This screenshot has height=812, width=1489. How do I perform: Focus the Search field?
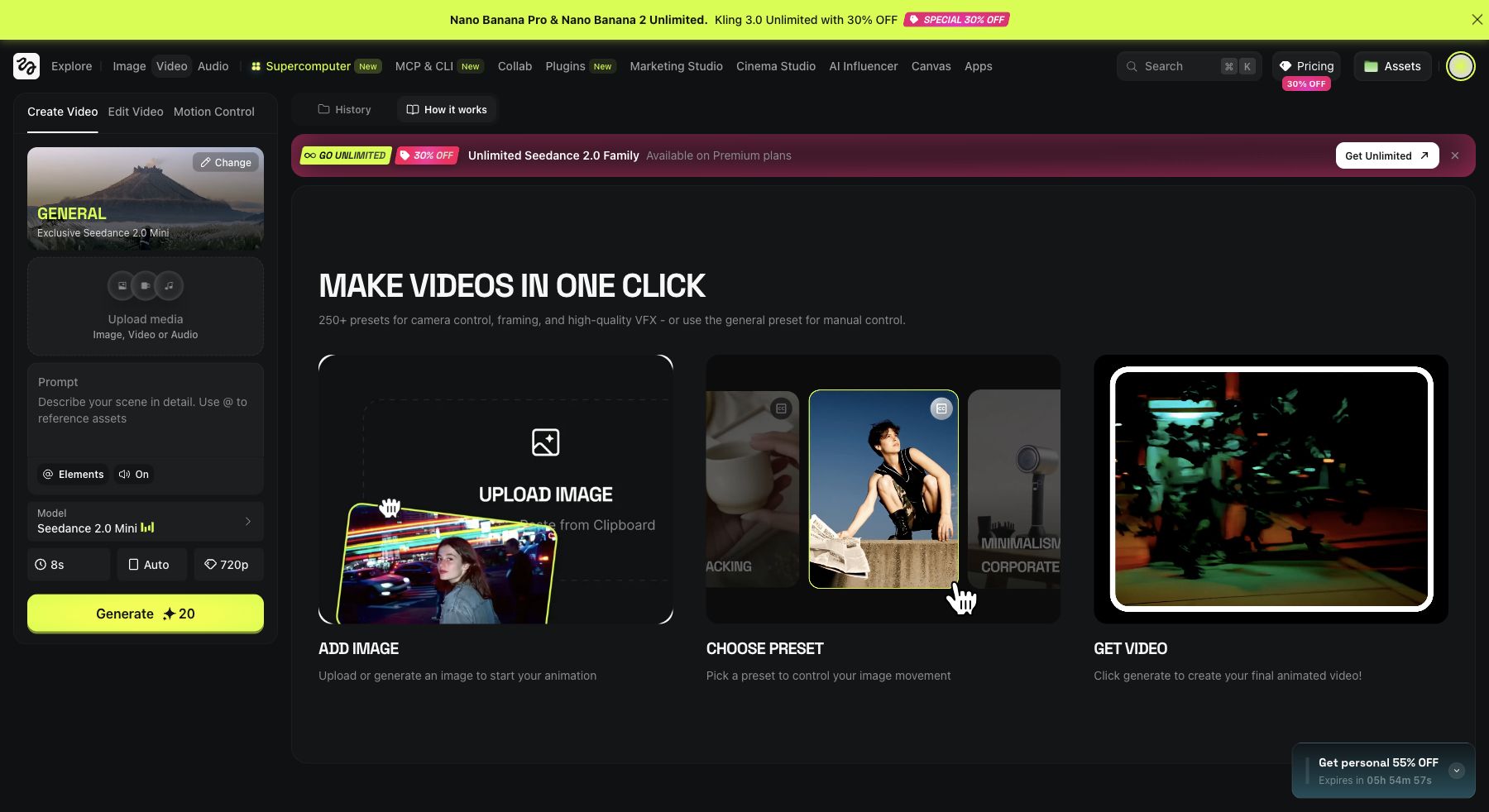click(1189, 66)
